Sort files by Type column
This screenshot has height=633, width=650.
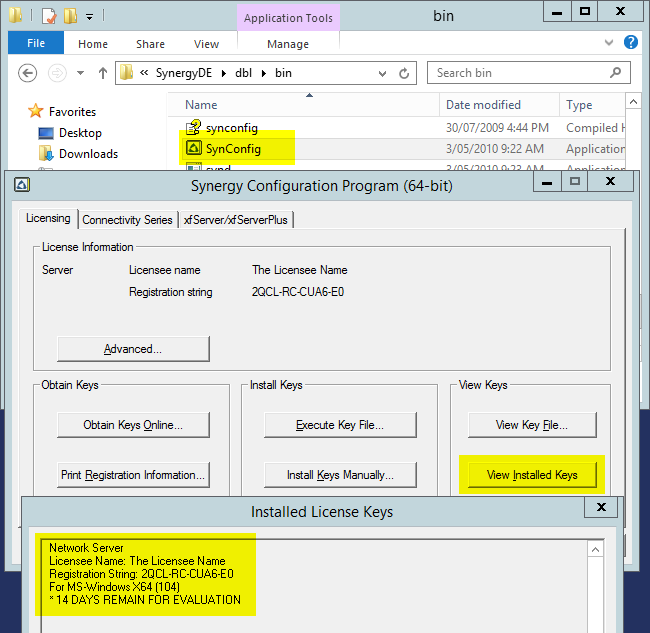(579, 105)
